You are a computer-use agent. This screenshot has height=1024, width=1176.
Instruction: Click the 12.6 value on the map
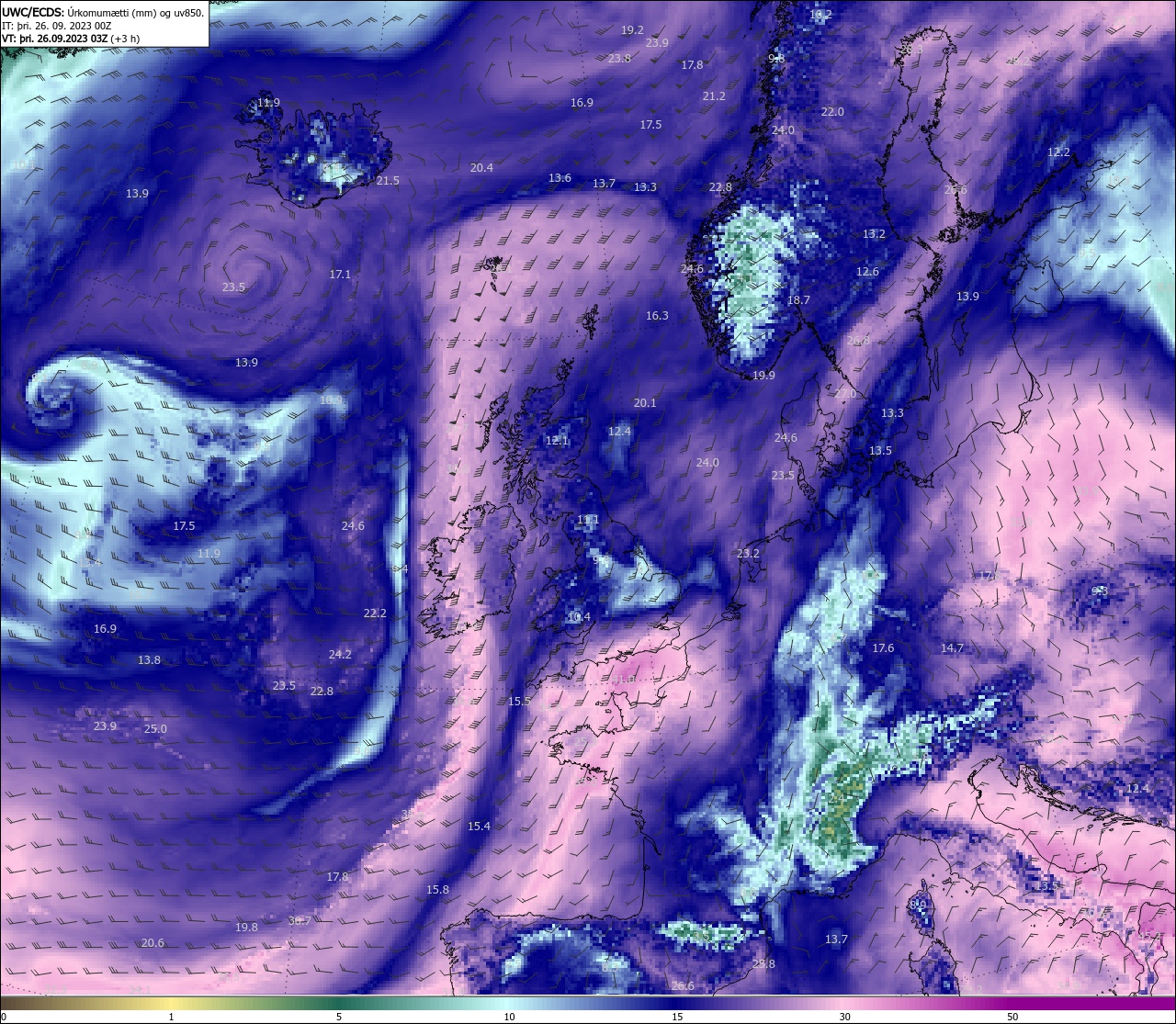(x=867, y=272)
